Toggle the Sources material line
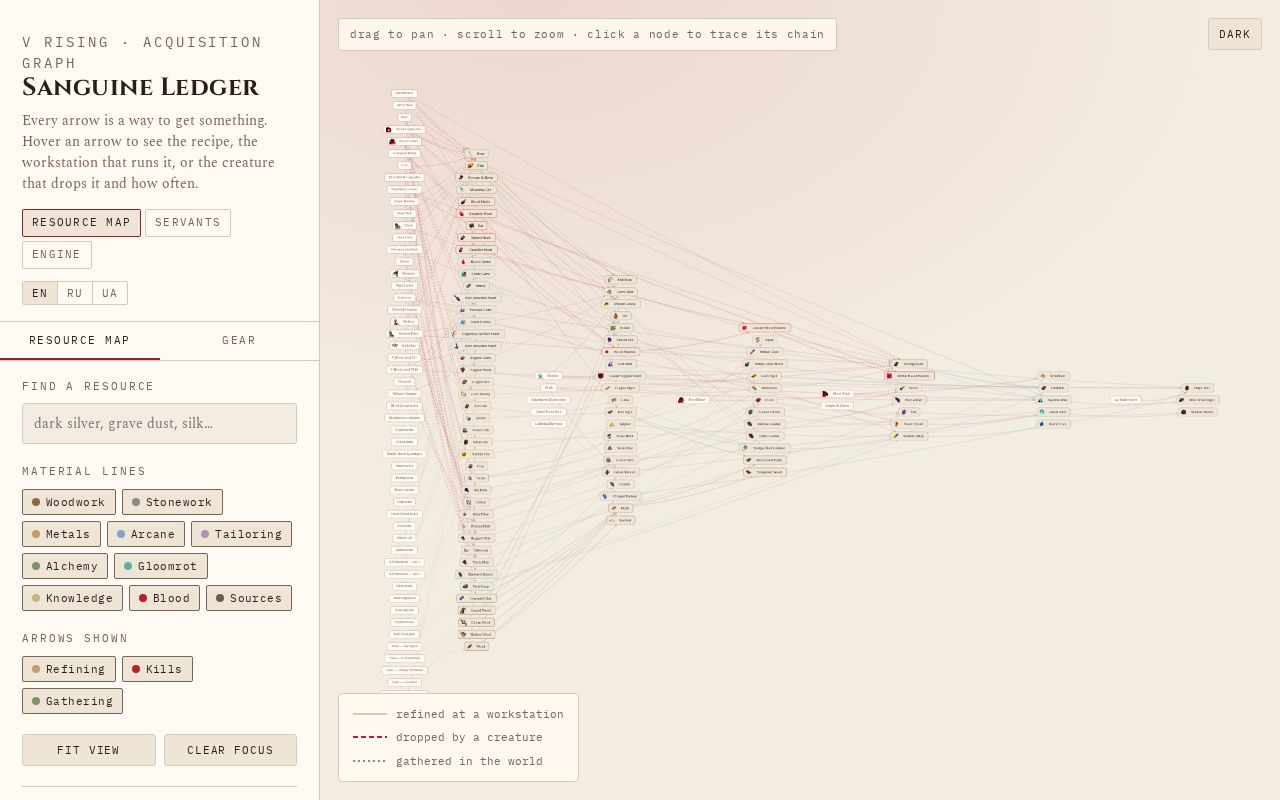This screenshot has width=1280, height=800. [x=249, y=598]
